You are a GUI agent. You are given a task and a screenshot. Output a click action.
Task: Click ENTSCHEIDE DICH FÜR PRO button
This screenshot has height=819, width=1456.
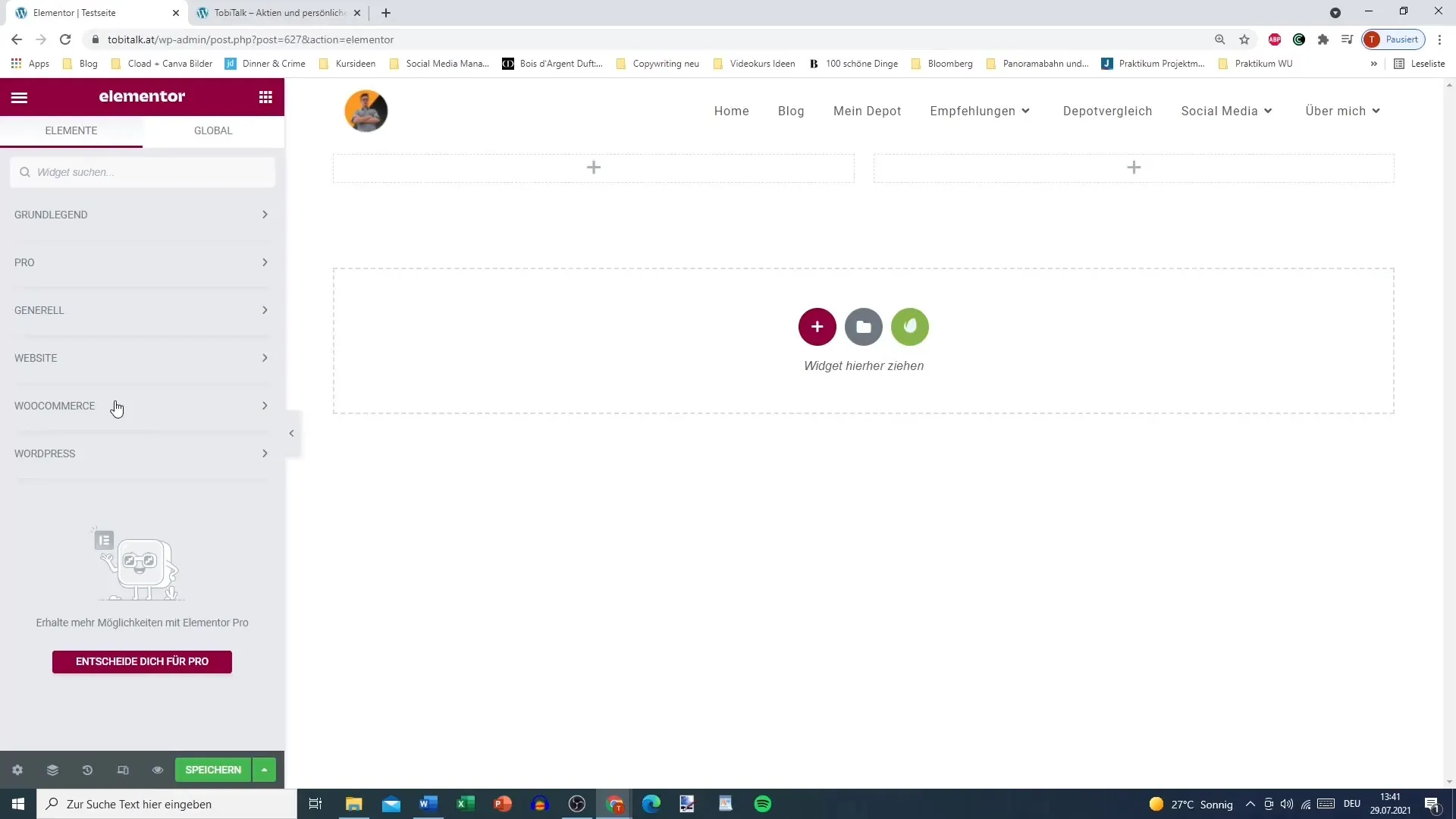pos(142,661)
